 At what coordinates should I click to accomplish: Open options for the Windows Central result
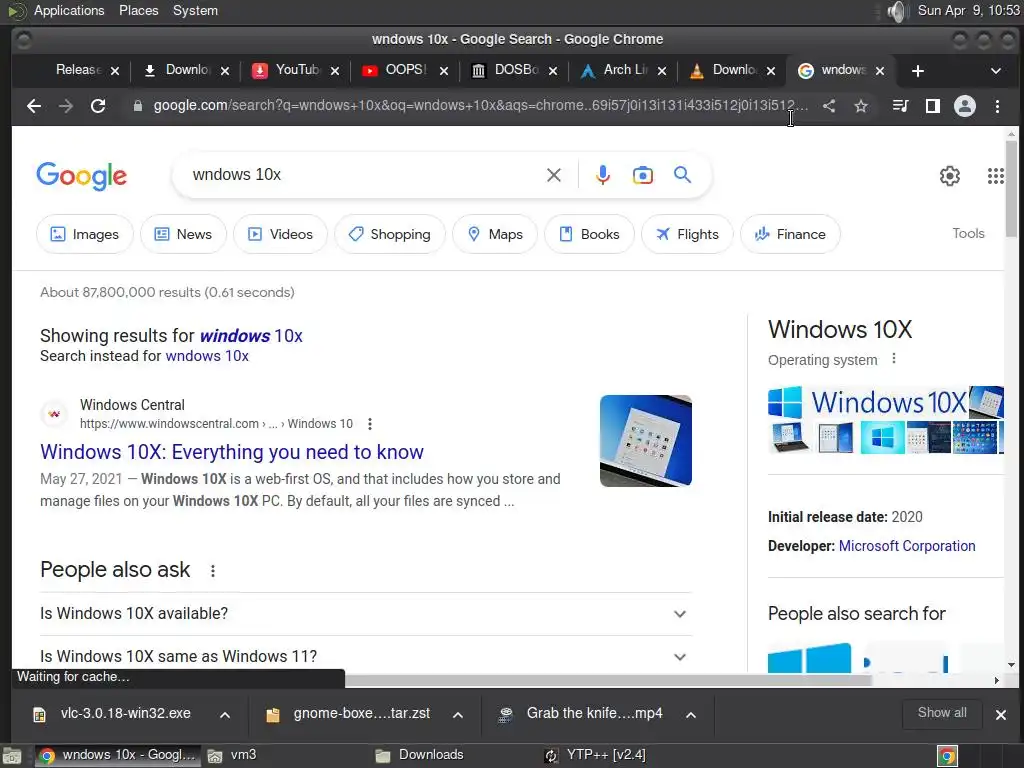point(370,424)
